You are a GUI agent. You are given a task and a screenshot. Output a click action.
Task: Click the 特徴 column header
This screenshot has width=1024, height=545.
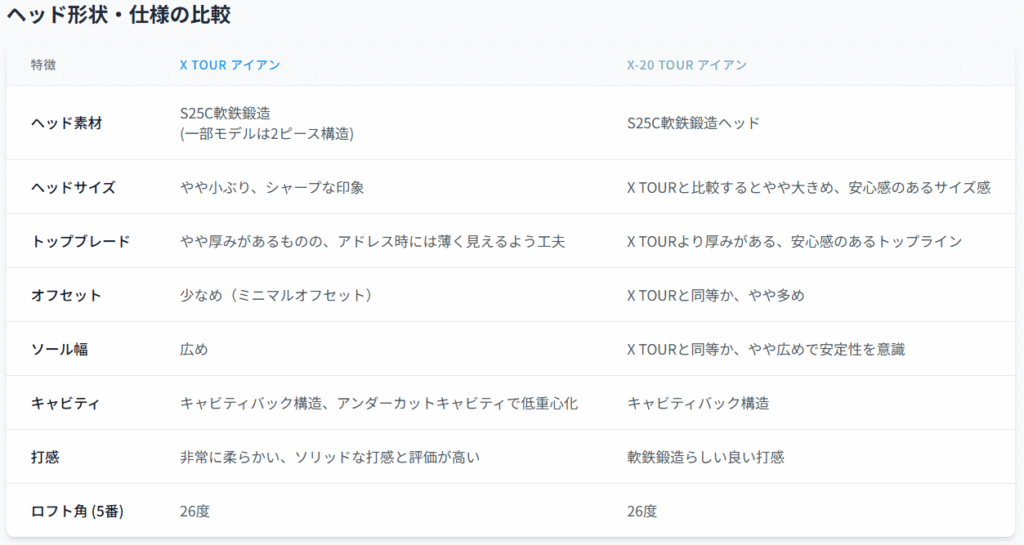coord(43,65)
